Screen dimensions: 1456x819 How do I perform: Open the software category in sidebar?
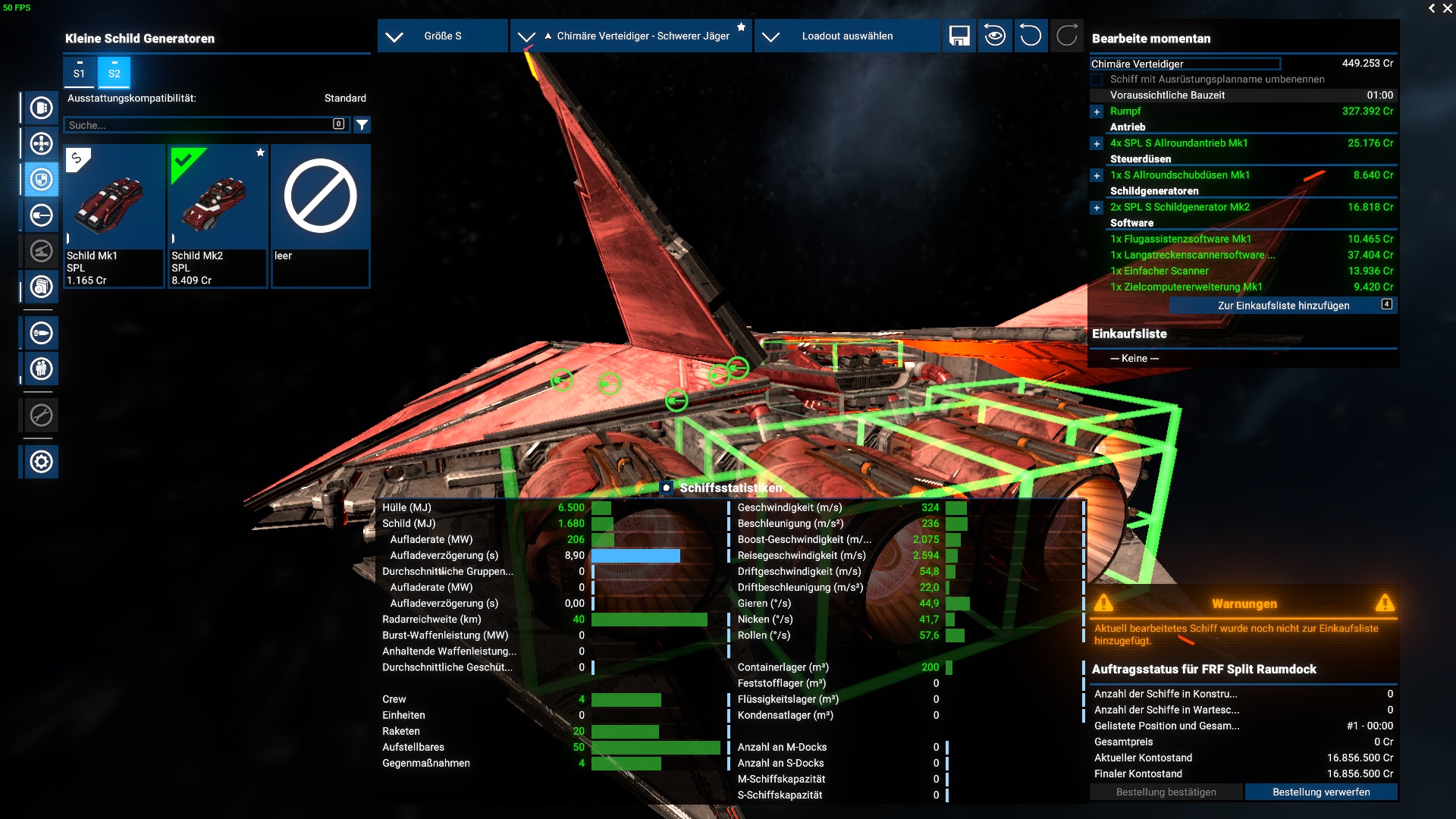pos(41,287)
